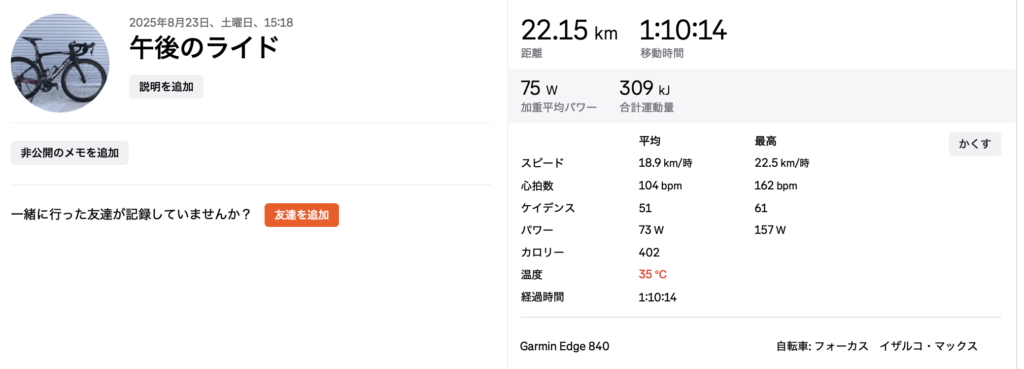Click the orange 友達を追加 button
This screenshot has width=1024, height=369.
click(302, 215)
